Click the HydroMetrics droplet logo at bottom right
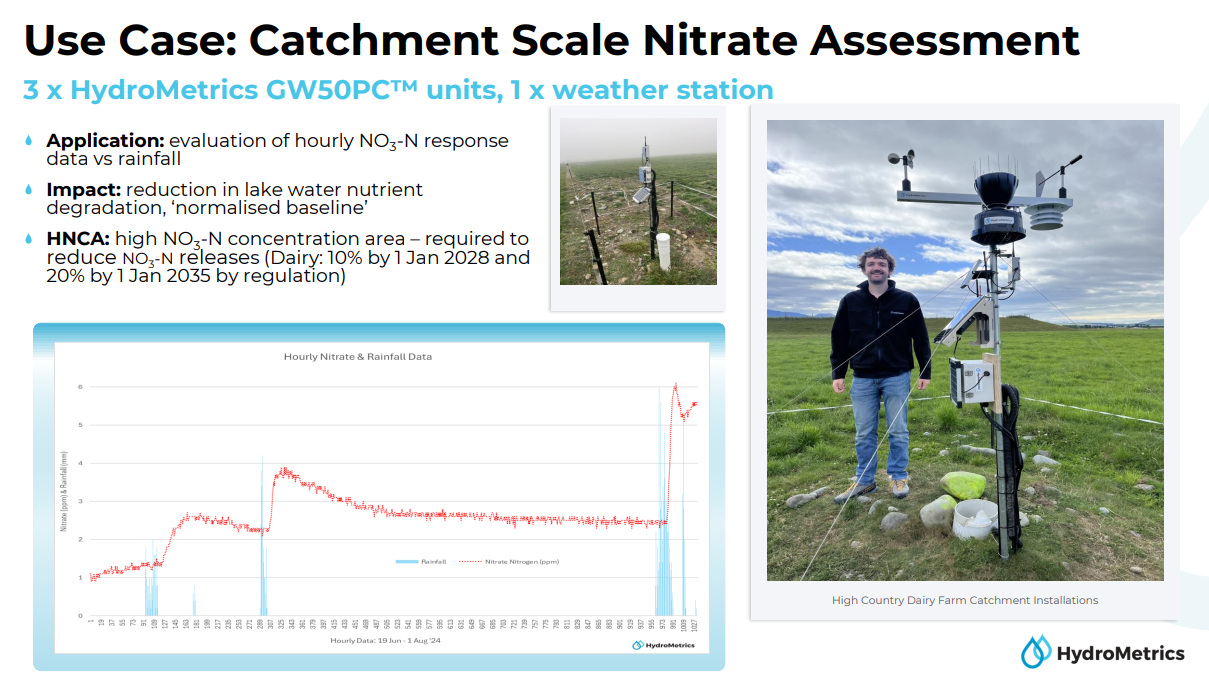This screenshot has width=1209, height=682. click(1035, 652)
